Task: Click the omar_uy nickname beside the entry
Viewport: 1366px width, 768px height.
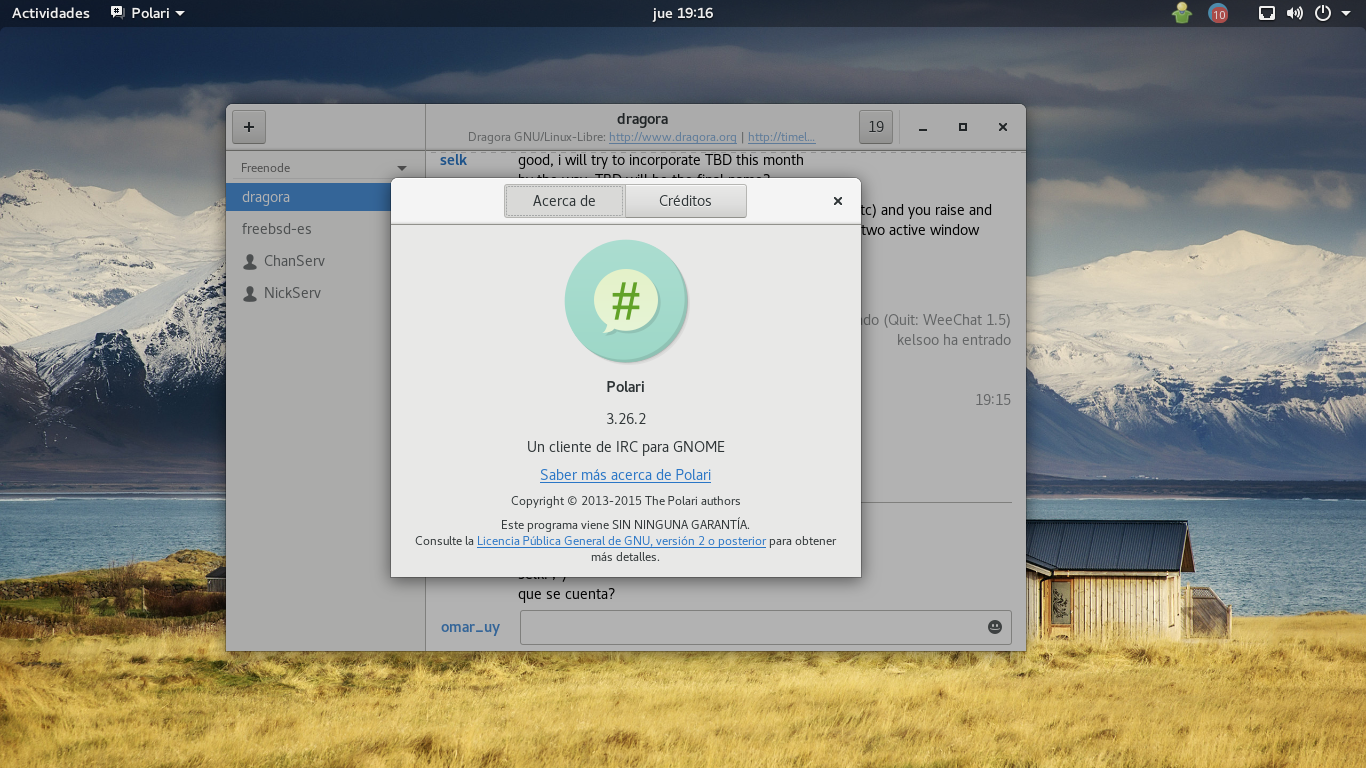Action: pyautogui.click(x=470, y=627)
